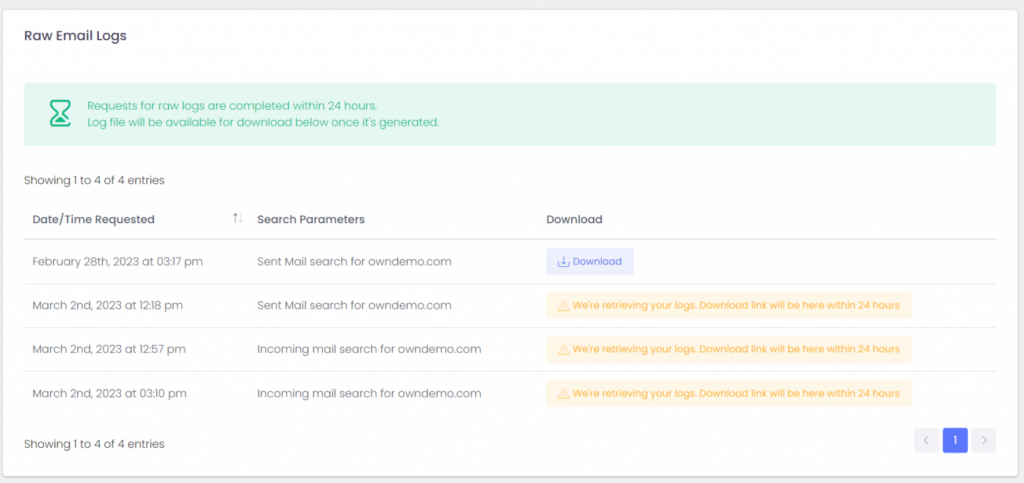
Task: Click warning icon in 12:18 pm row
Action: [x=563, y=305]
